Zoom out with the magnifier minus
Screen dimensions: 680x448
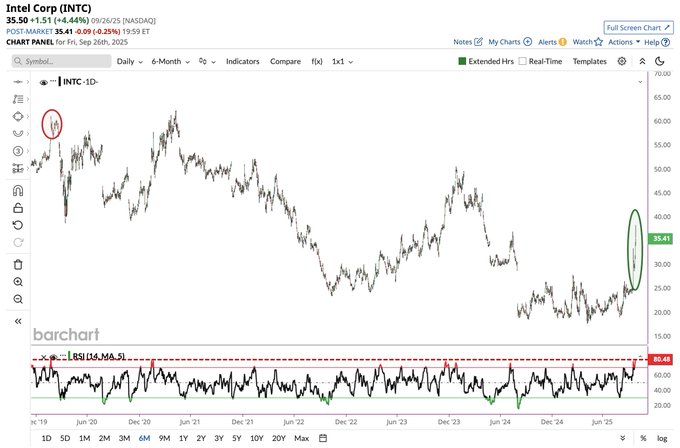tap(18, 299)
